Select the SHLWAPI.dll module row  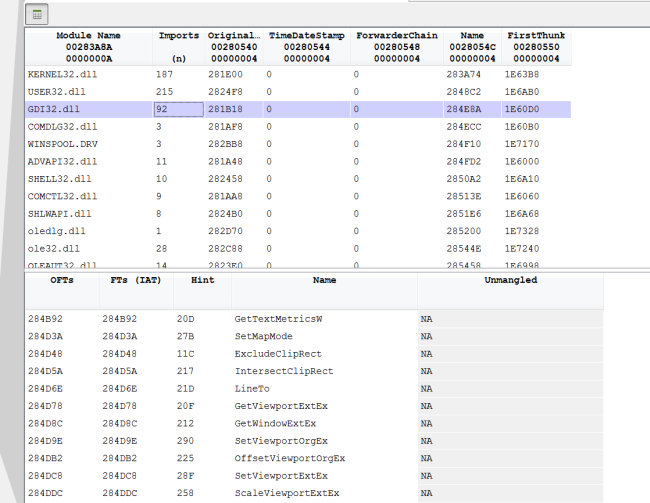click(298, 214)
